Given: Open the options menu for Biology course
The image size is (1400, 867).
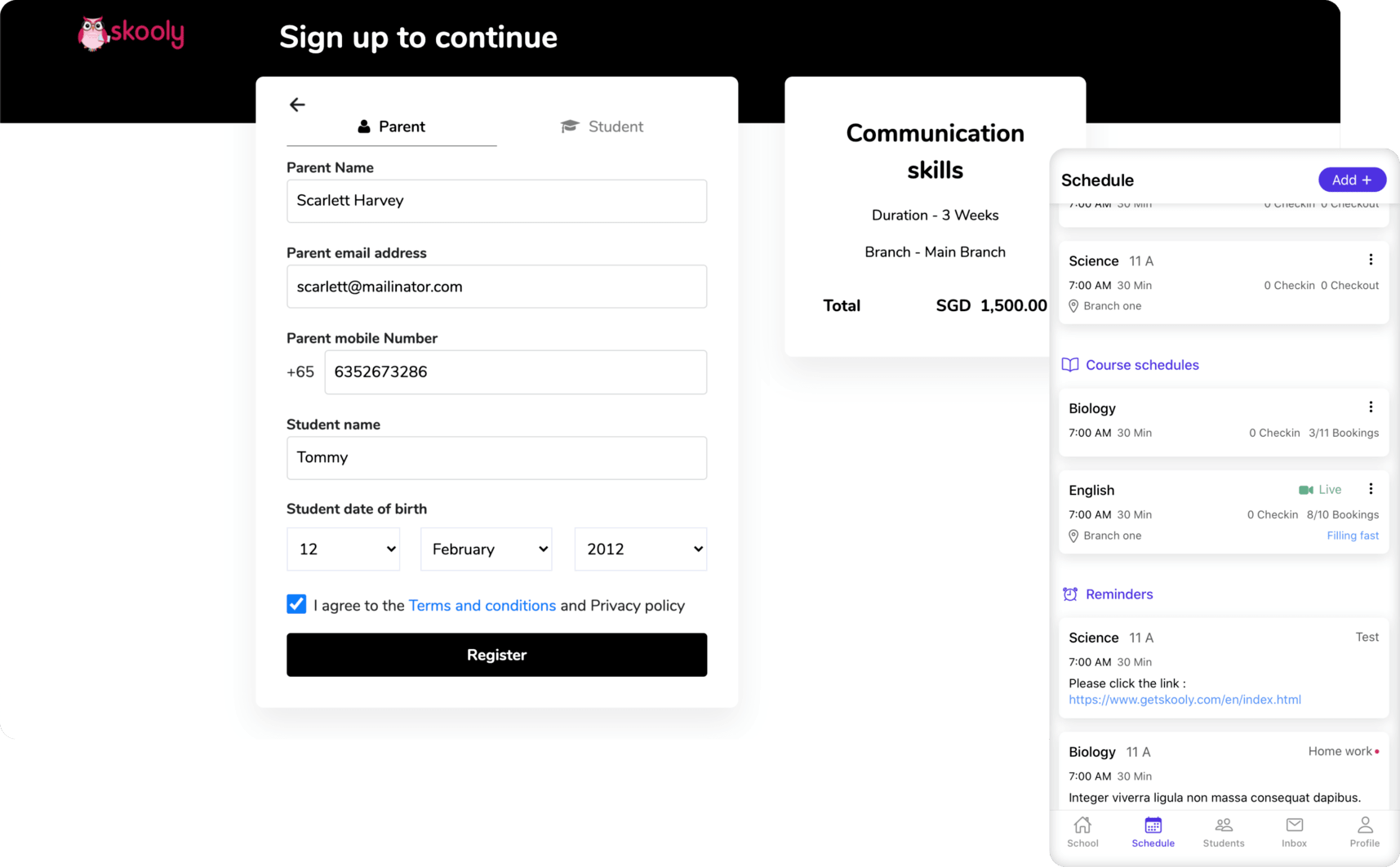Looking at the screenshot, I should [x=1371, y=406].
